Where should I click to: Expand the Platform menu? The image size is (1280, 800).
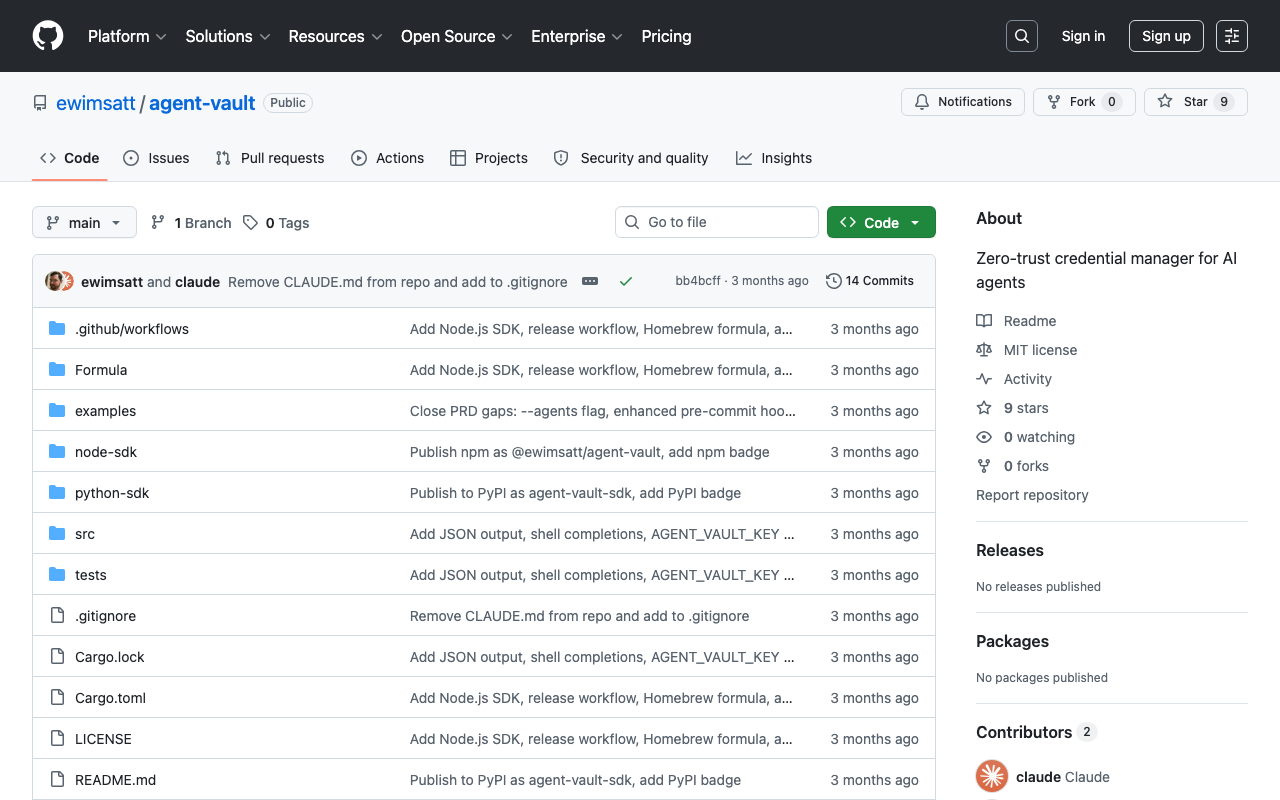tap(127, 36)
